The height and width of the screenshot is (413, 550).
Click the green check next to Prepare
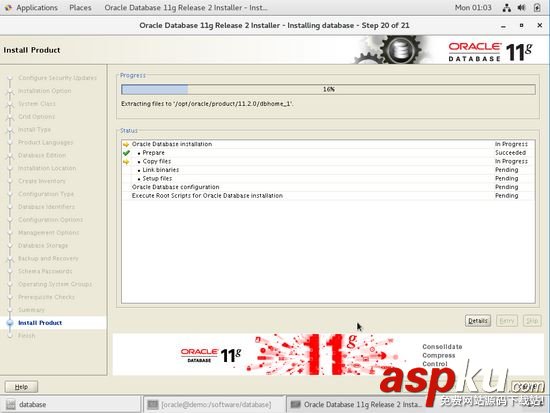pyautogui.click(x=126, y=153)
